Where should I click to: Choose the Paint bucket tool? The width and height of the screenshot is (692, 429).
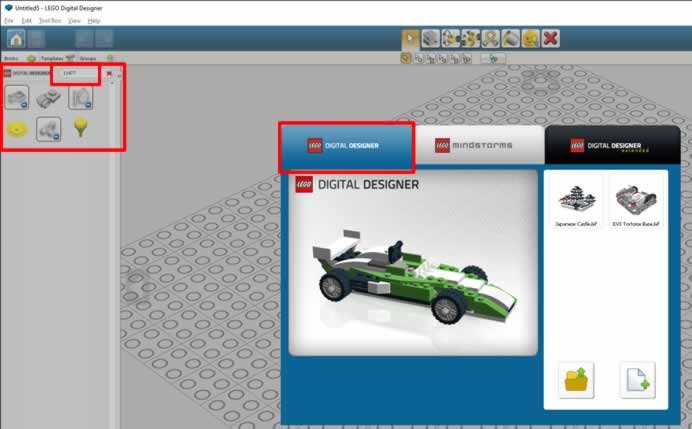[510, 39]
